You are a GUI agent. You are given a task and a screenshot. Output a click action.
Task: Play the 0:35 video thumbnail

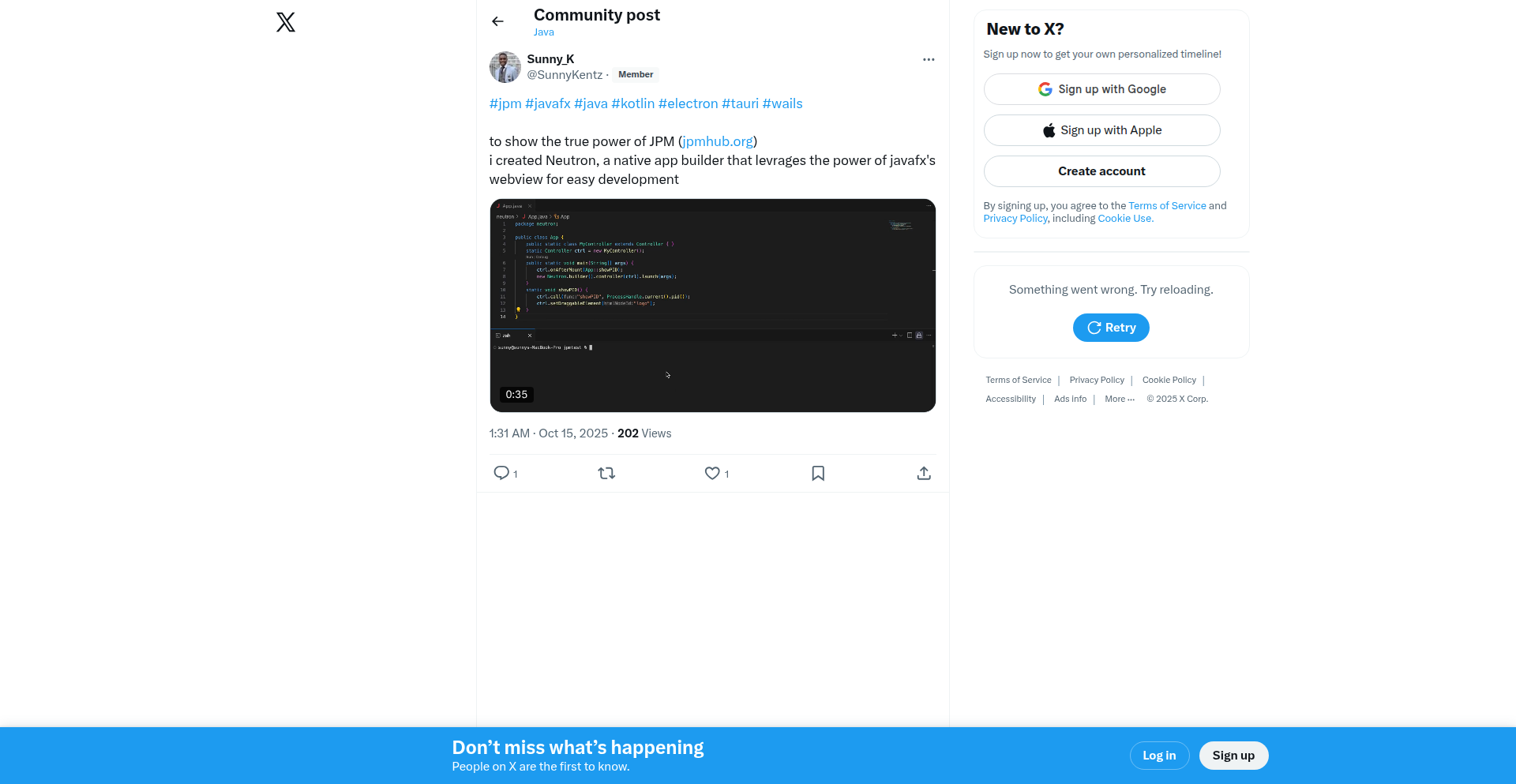click(712, 306)
